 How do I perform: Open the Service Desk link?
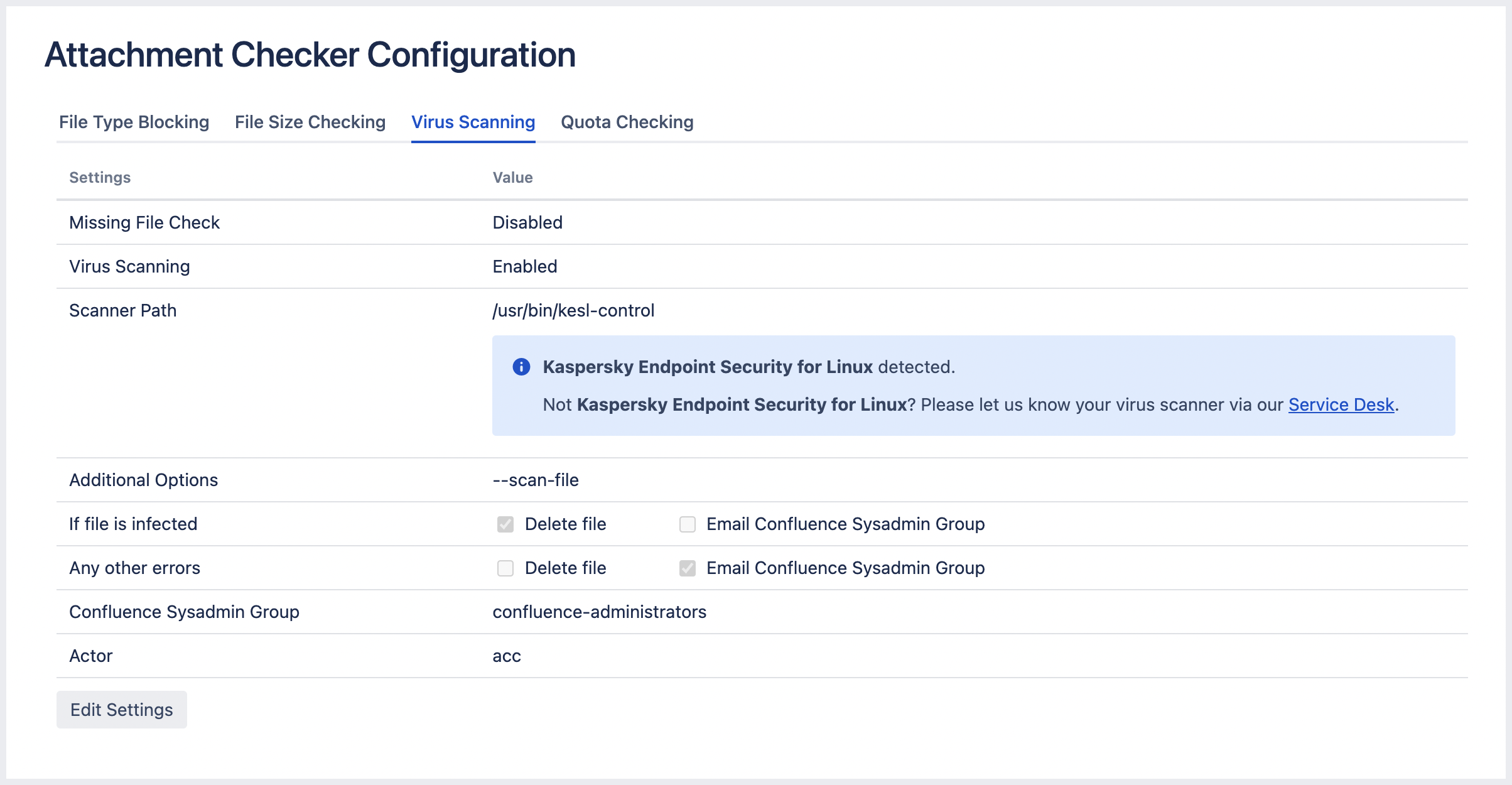[x=1341, y=404]
